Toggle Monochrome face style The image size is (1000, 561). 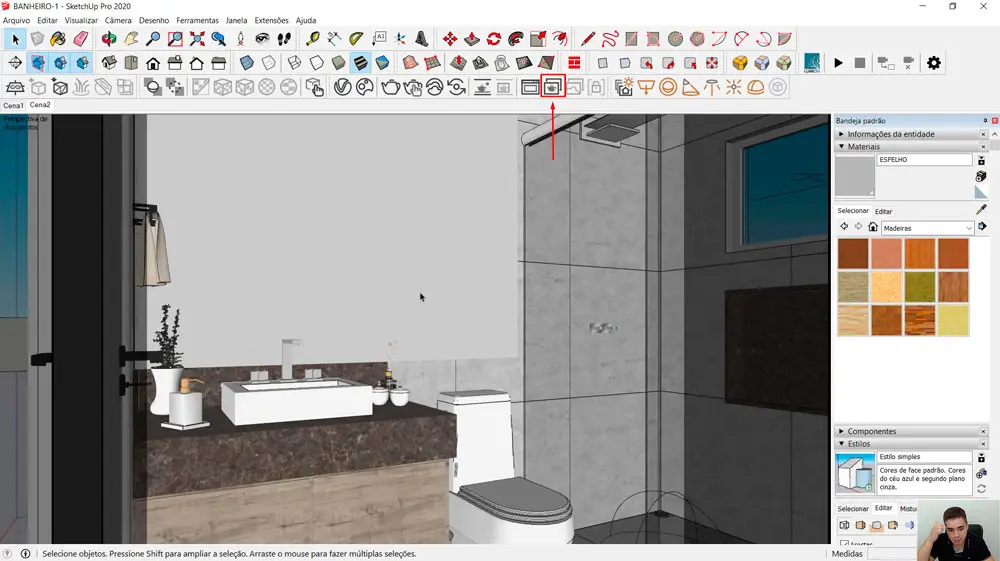[382, 63]
